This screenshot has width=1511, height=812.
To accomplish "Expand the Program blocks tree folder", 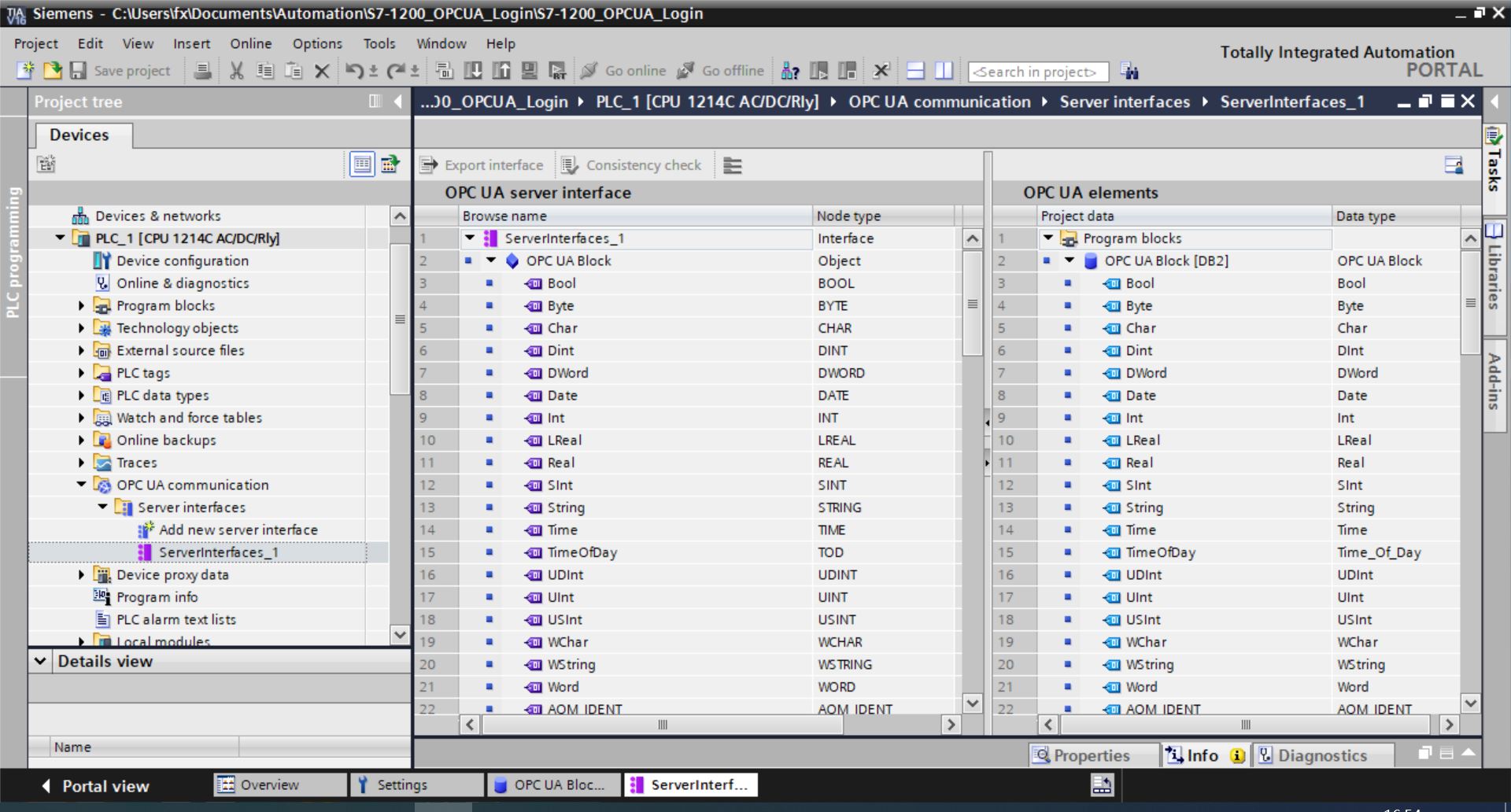I will click(x=81, y=305).
